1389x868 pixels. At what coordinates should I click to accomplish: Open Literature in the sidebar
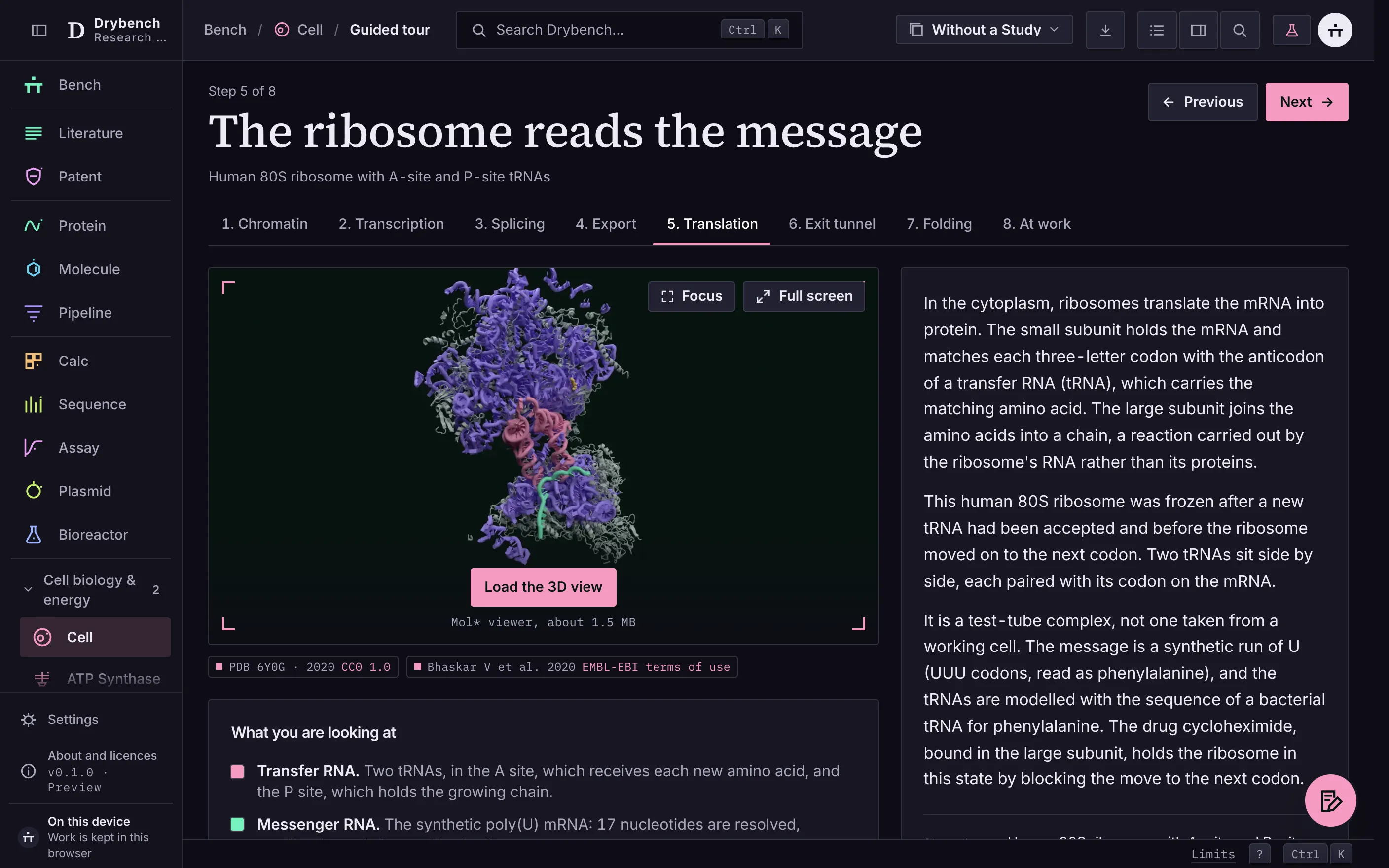(x=91, y=133)
